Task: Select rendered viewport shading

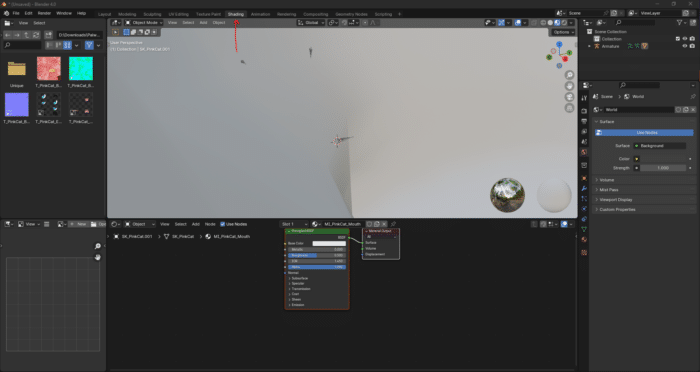Action: pos(564,22)
